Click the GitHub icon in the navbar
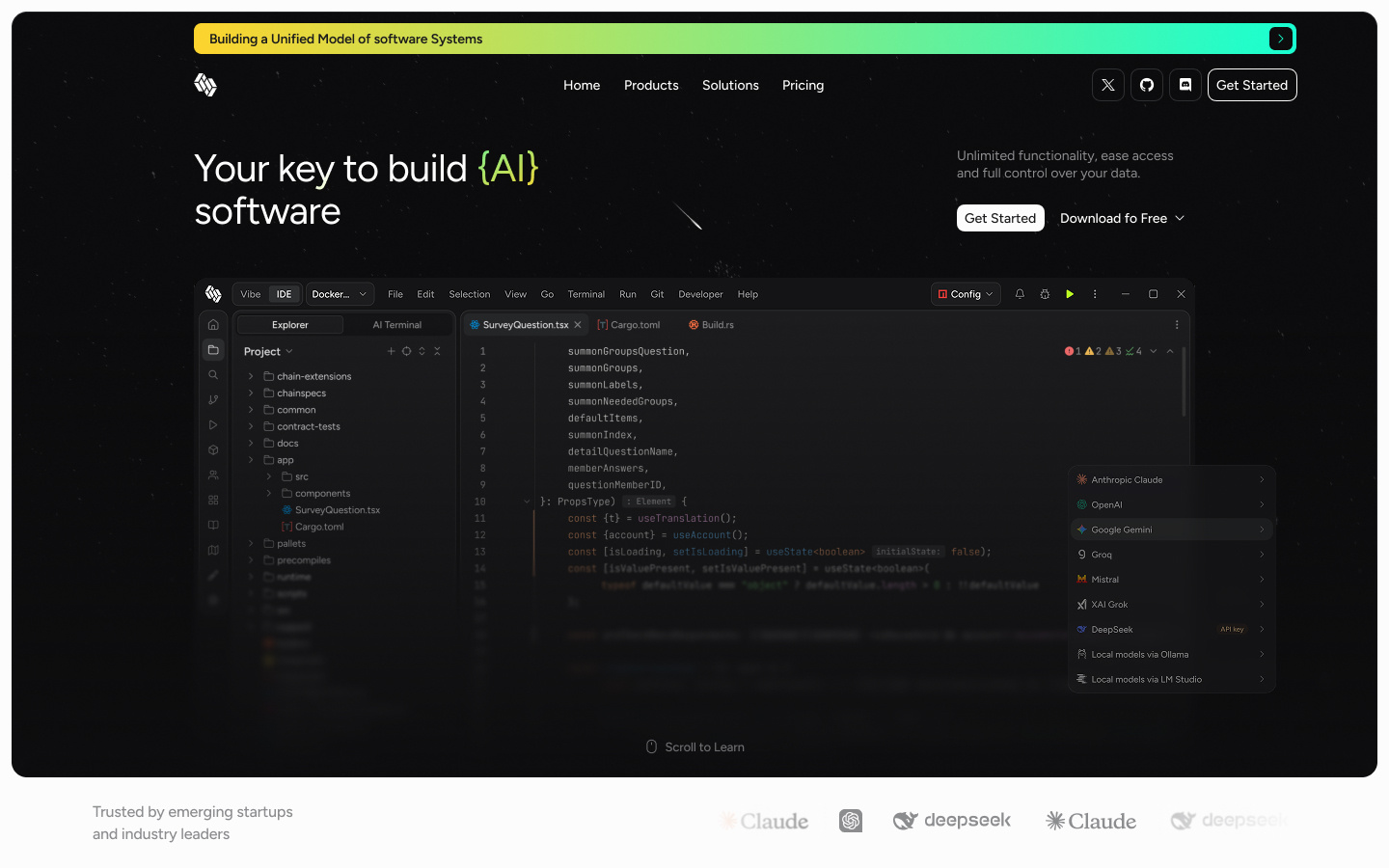Screen dimensions: 1389x868 [x=1146, y=85]
